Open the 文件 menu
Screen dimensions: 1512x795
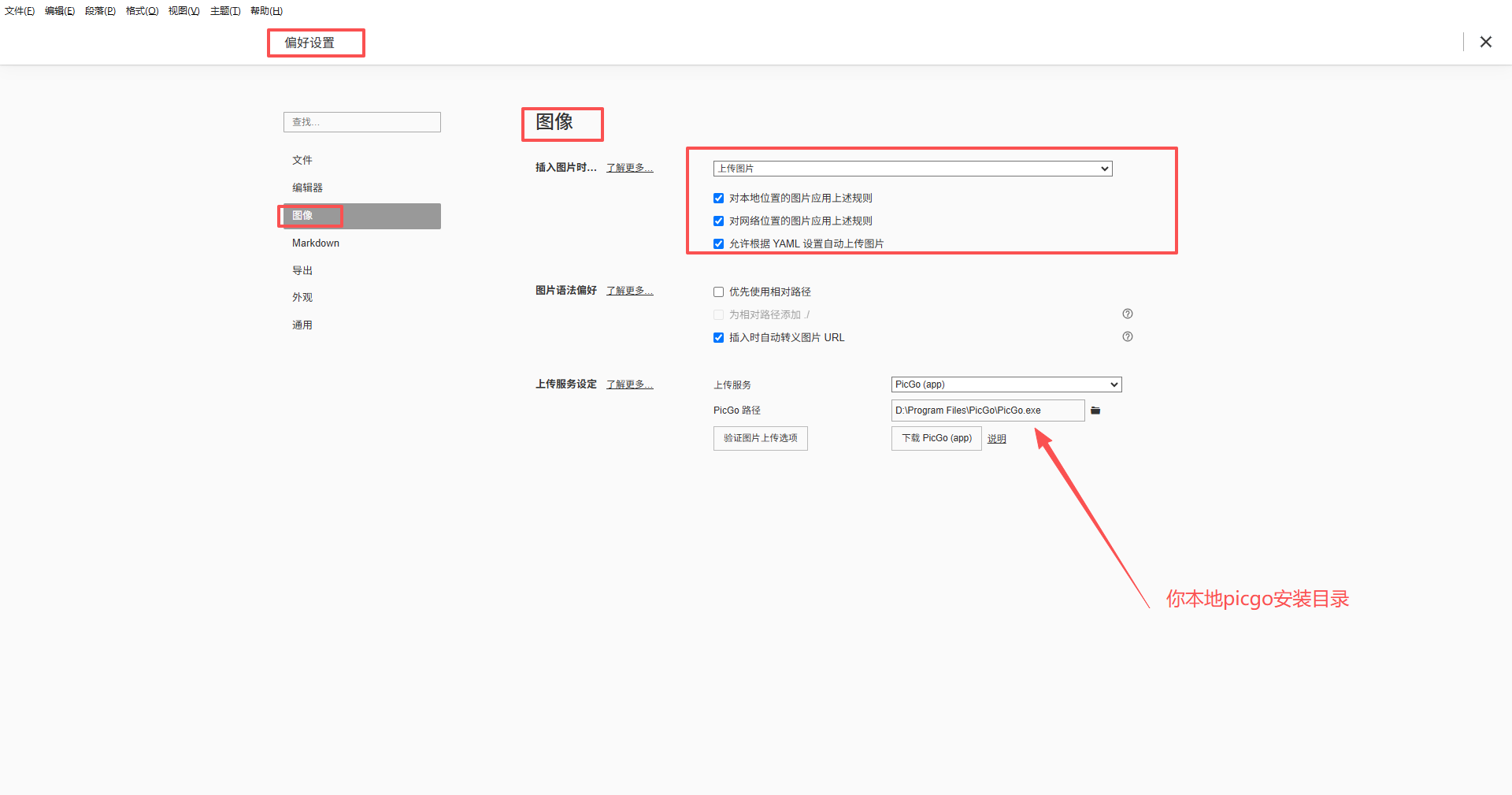(x=20, y=11)
